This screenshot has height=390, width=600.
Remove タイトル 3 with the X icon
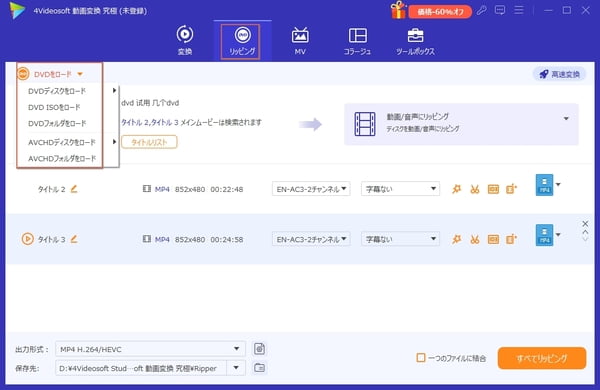point(585,224)
